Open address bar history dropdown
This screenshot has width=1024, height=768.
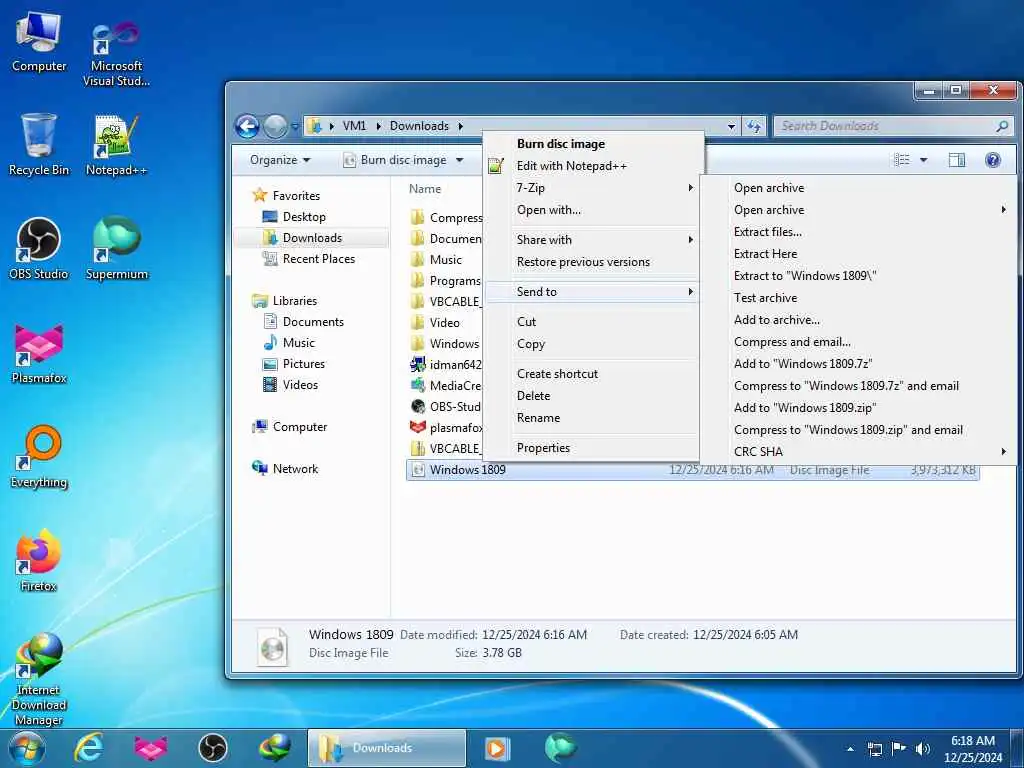pyautogui.click(x=731, y=126)
